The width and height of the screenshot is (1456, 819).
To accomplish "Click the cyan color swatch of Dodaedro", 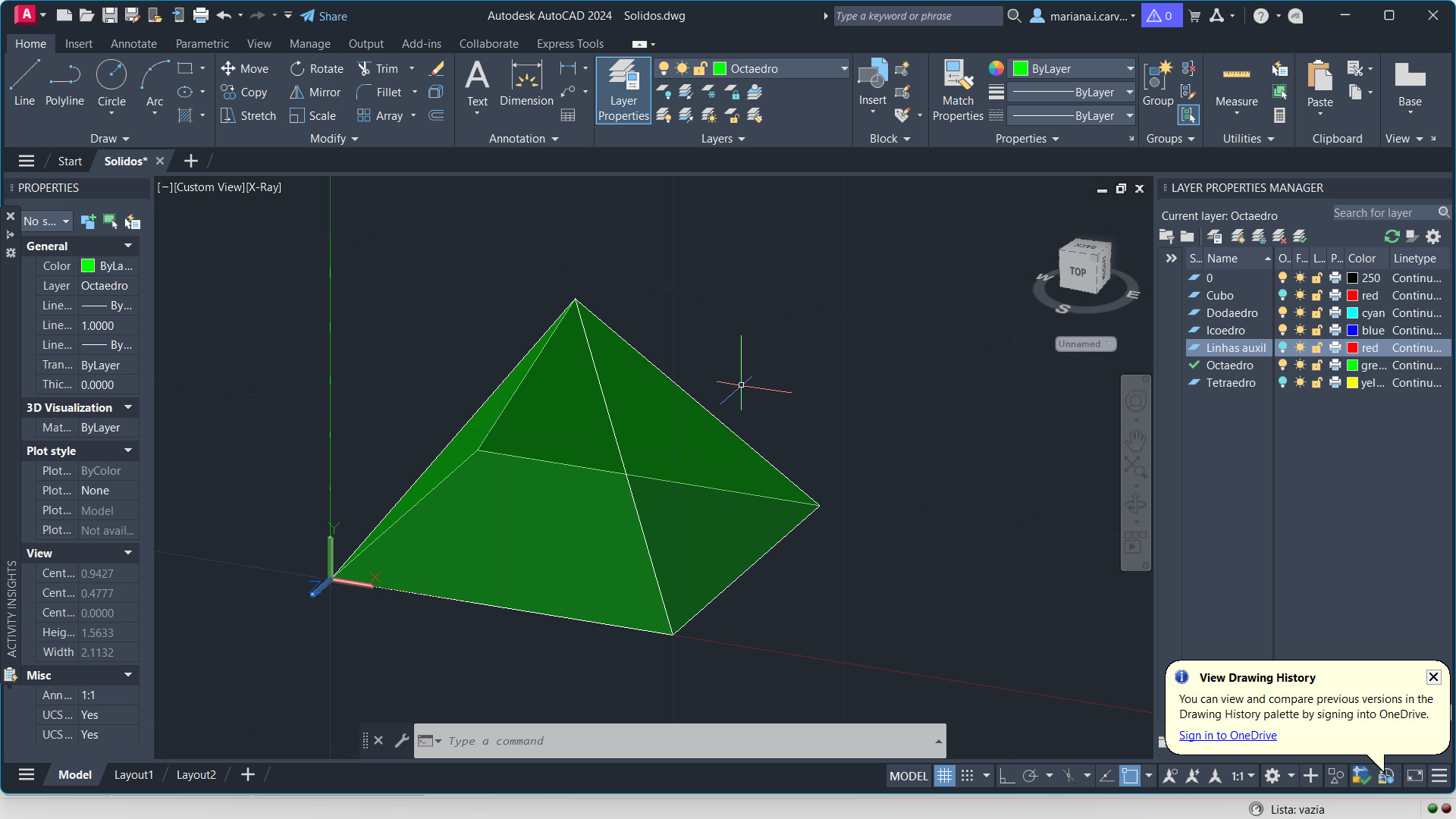I will (1352, 313).
